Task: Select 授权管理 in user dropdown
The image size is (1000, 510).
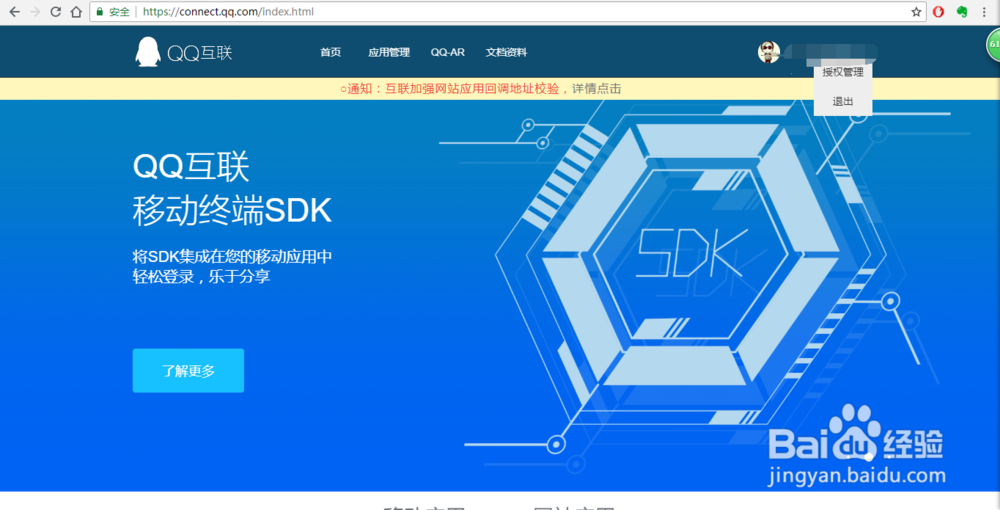Action: (x=842, y=72)
